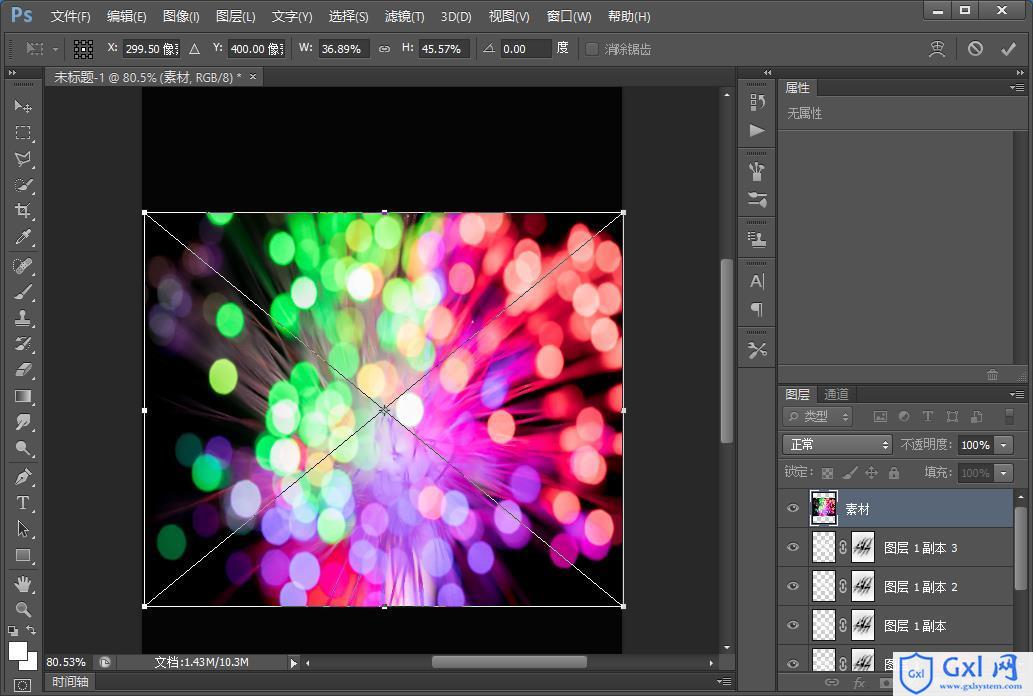Open the 填充 fill dropdown arrow
Screen dimensions: 1033x696
(x=1003, y=473)
